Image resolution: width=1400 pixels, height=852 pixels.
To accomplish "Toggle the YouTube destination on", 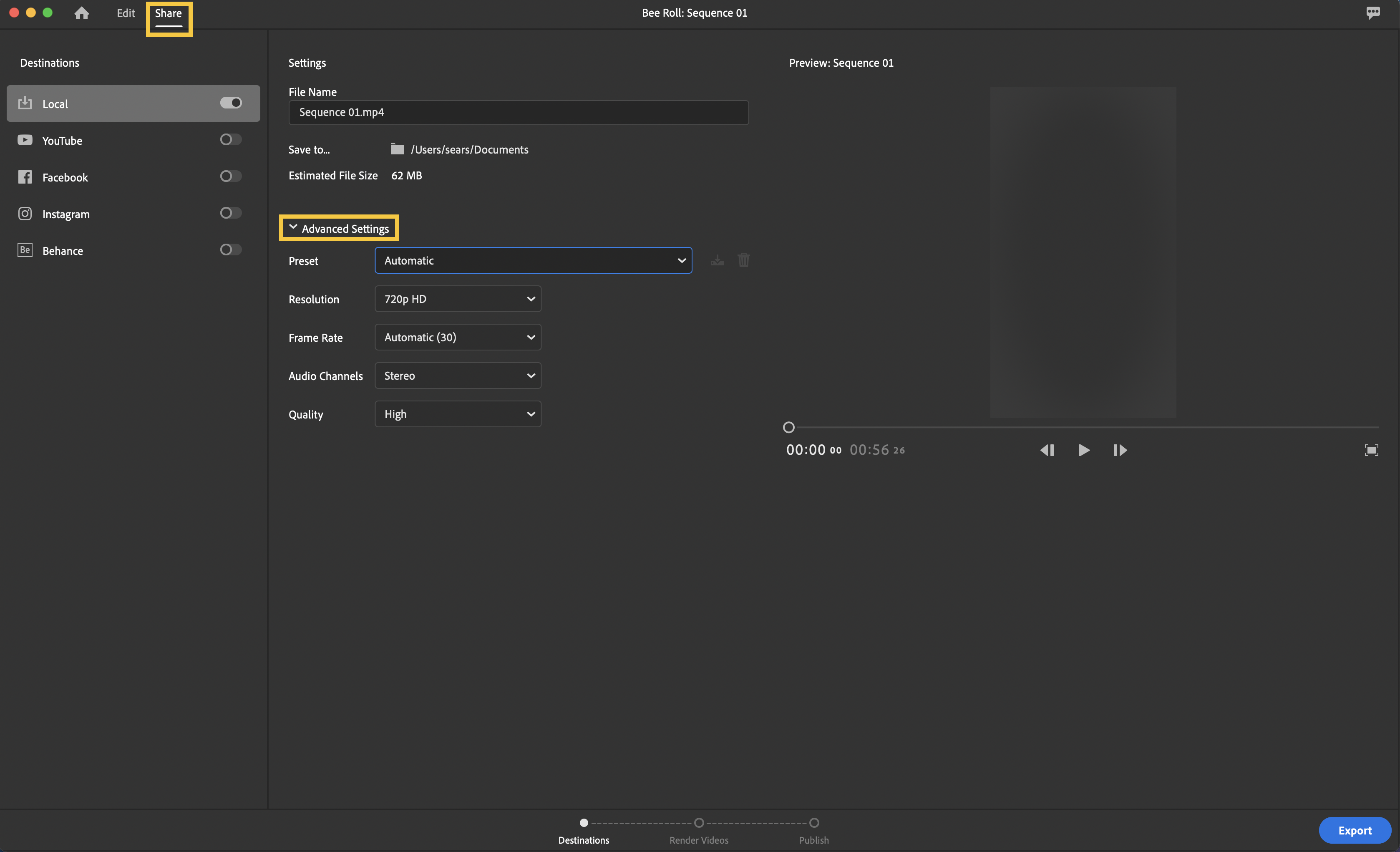I will click(x=231, y=140).
